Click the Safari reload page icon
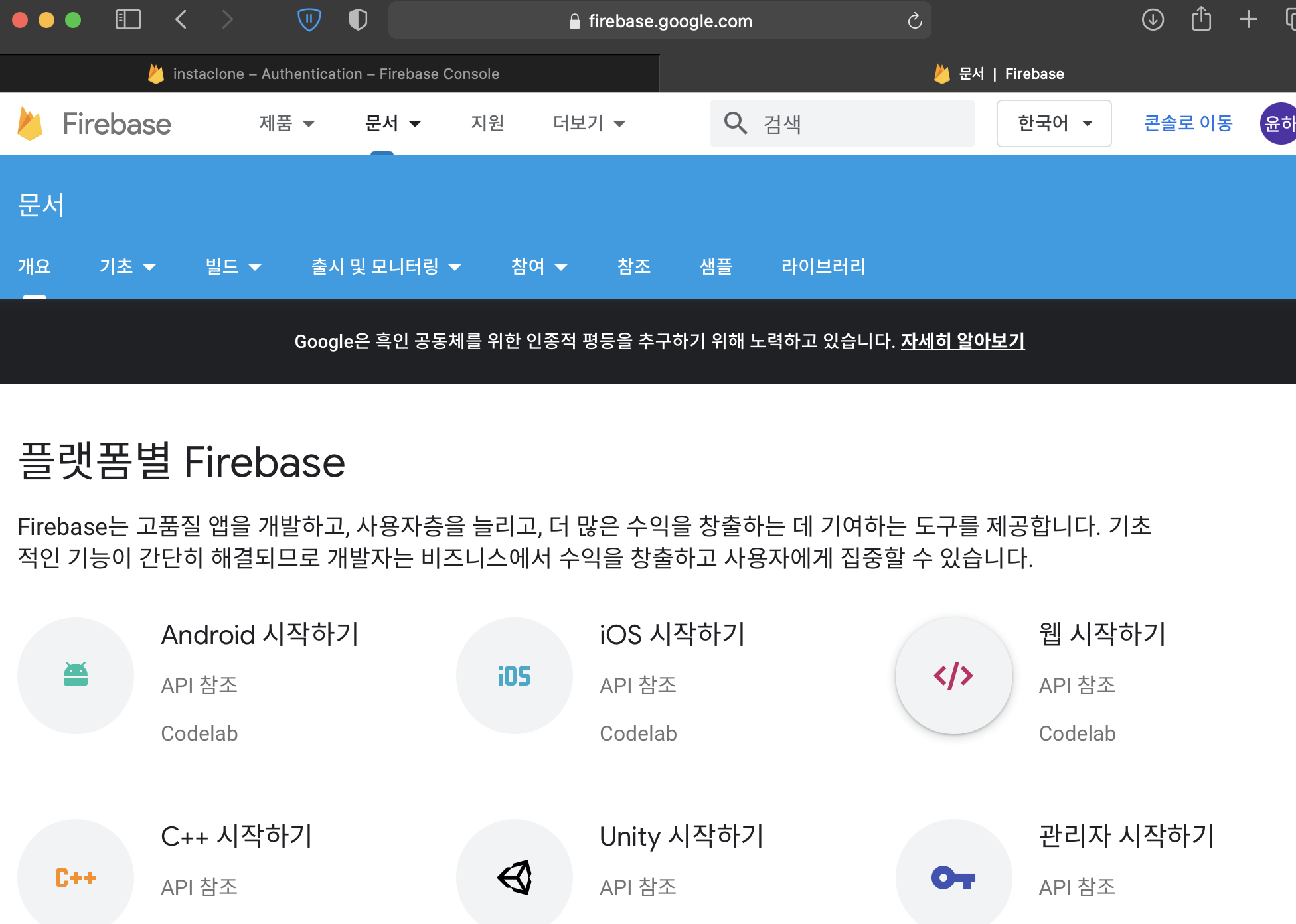This screenshot has width=1296, height=924. pos(915,21)
